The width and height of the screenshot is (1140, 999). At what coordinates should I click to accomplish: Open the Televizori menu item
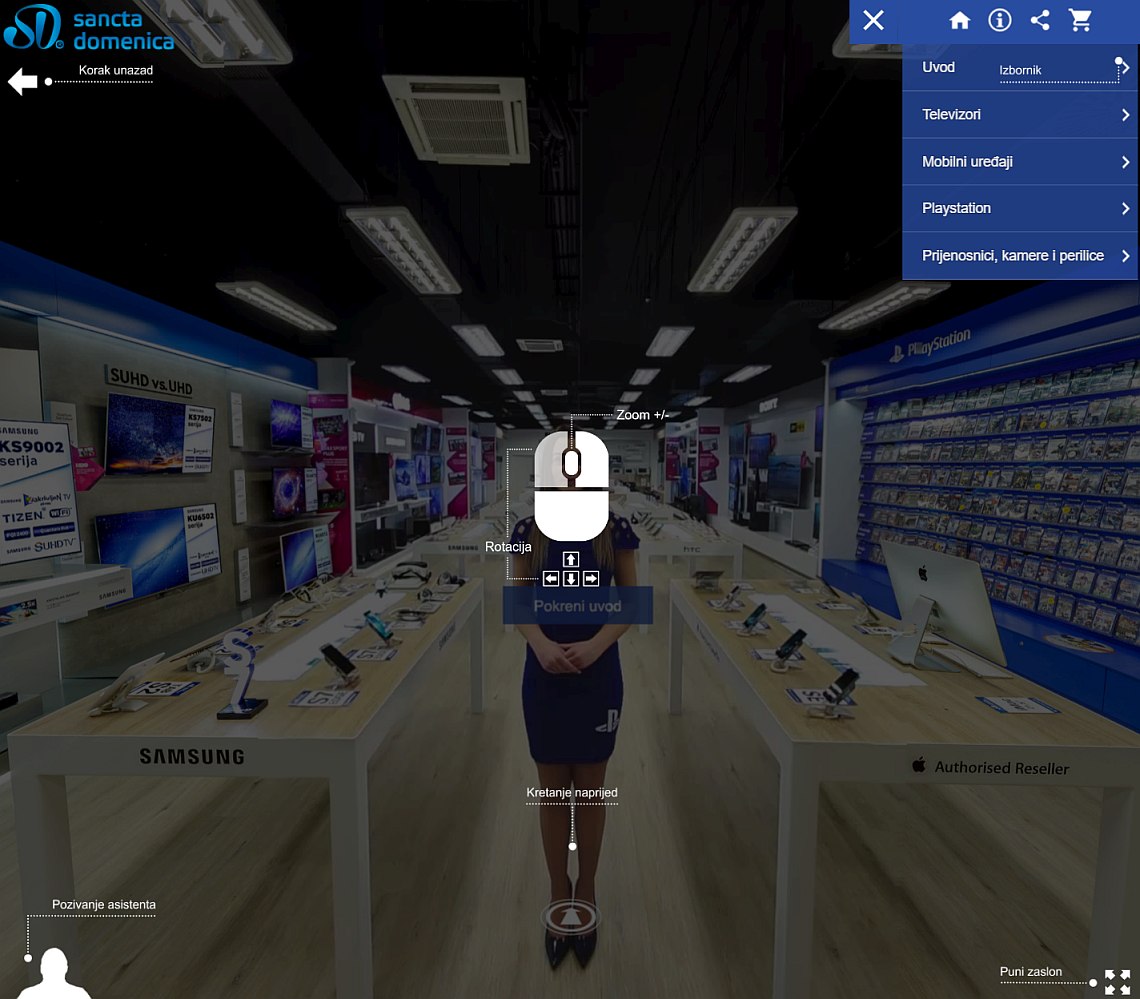pos(1020,115)
